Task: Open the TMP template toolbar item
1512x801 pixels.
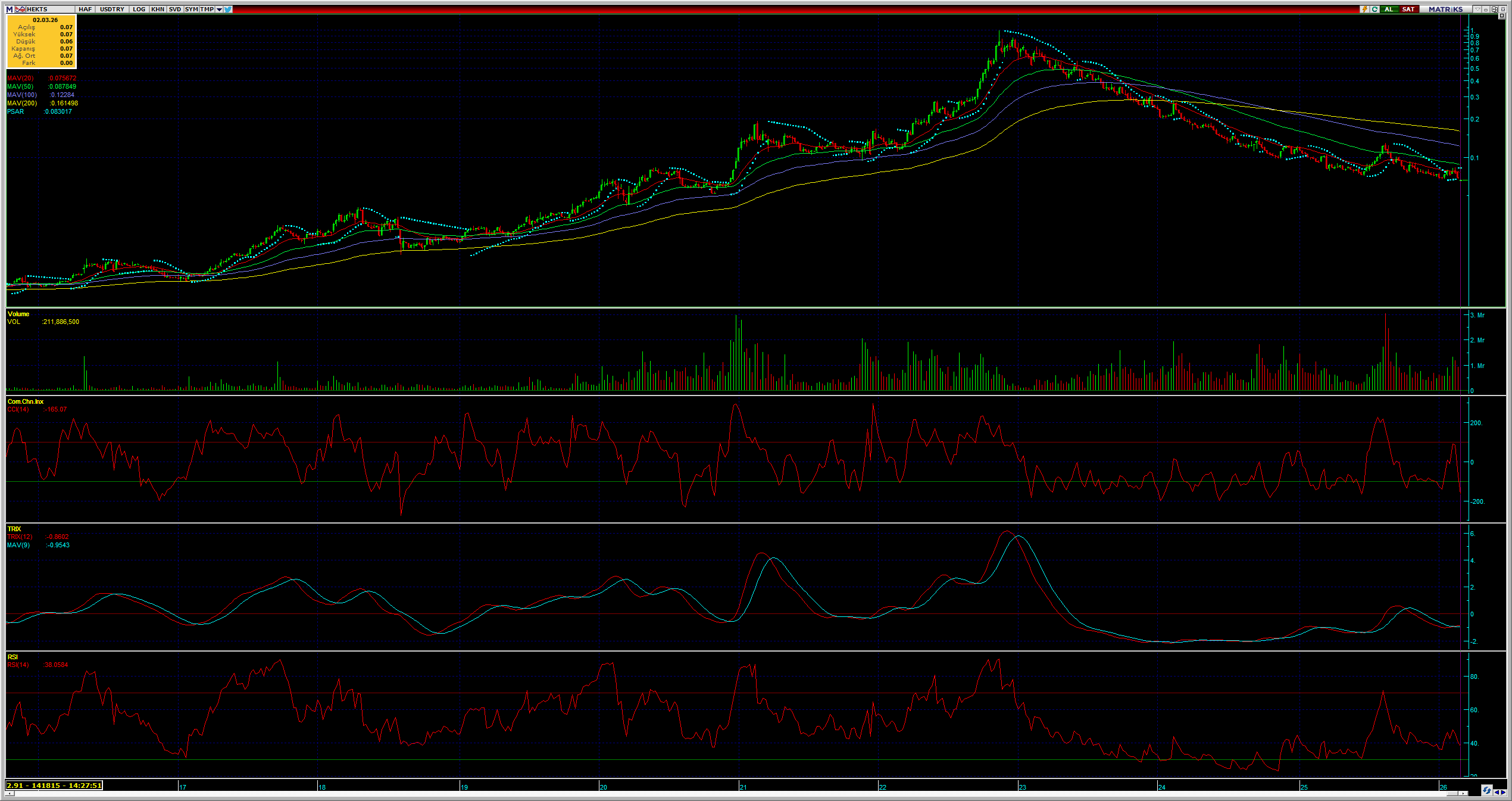Action: click(x=207, y=10)
